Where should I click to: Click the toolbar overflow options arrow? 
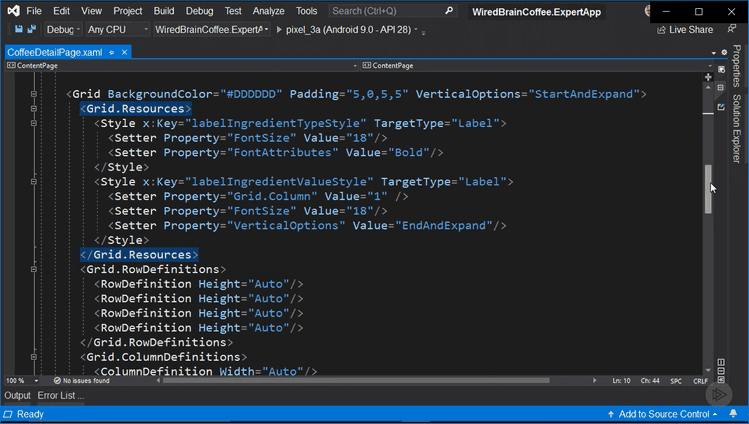pos(423,32)
